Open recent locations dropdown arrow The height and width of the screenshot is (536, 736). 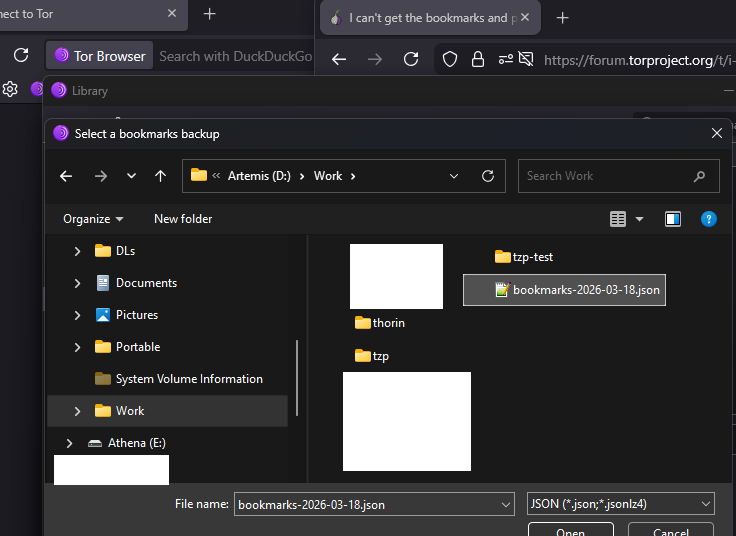pos(131,176)
